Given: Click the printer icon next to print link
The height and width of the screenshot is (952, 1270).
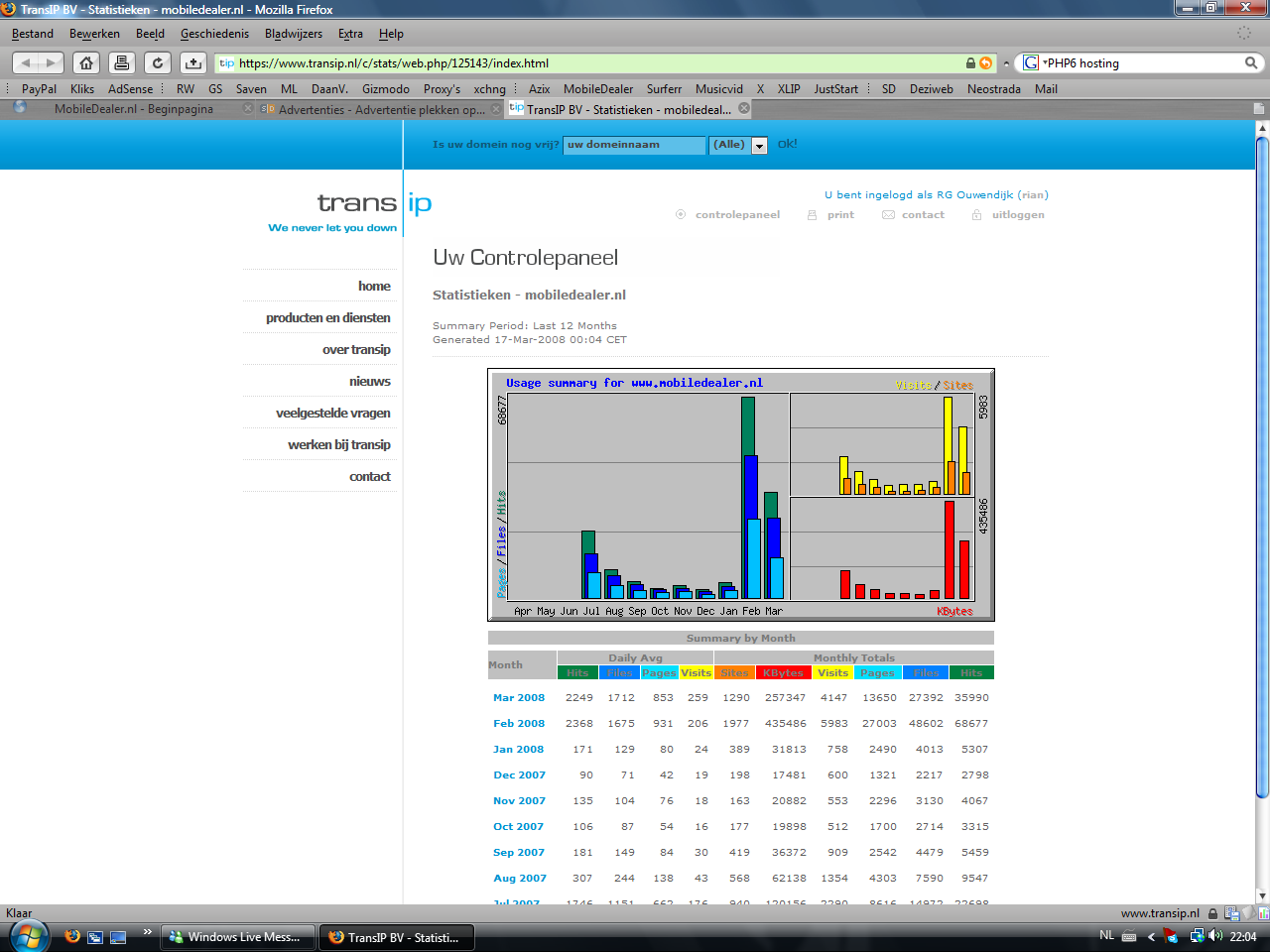Looking at the screenshot, I should point(812,214).
